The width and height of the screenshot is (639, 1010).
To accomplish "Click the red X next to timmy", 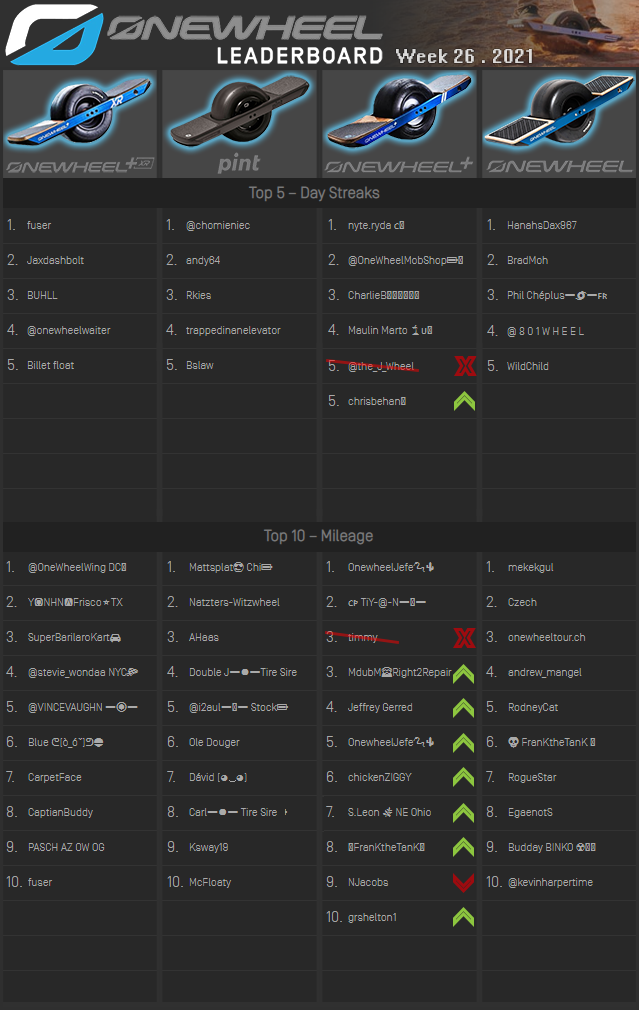I will click(x=464, y=638).
